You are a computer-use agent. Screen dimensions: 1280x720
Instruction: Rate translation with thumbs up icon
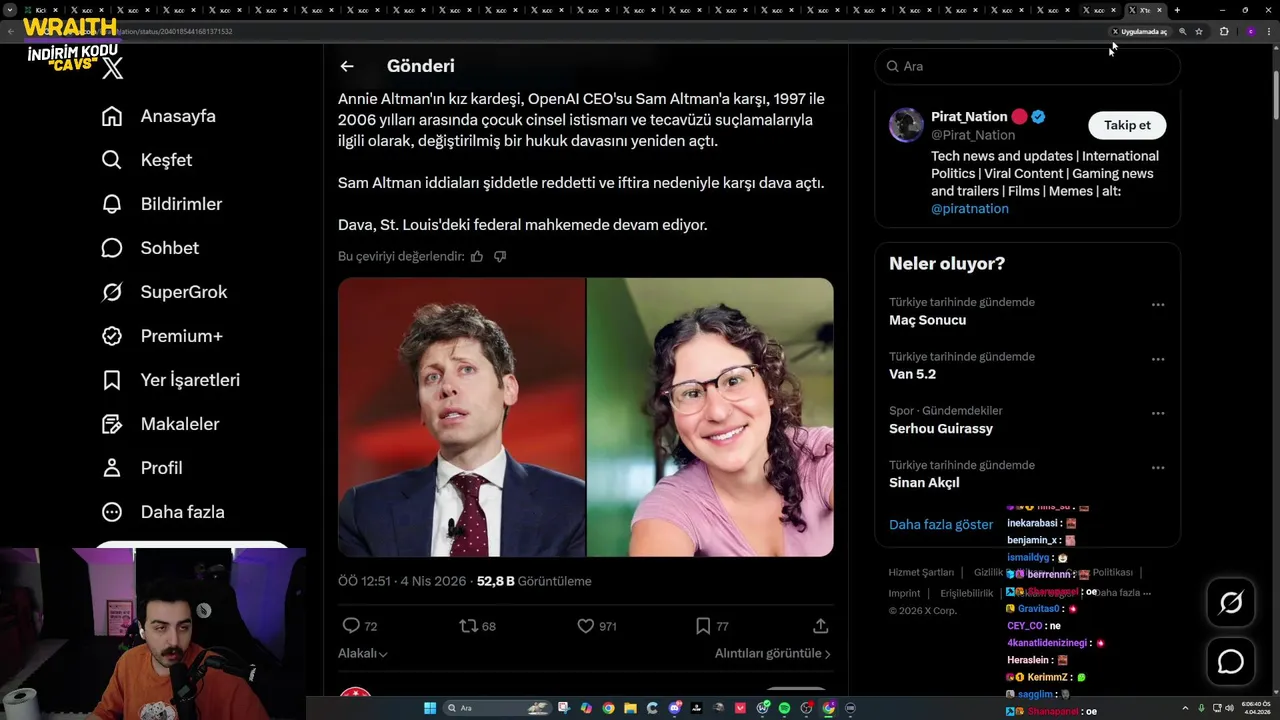click(x=477, y=256)
